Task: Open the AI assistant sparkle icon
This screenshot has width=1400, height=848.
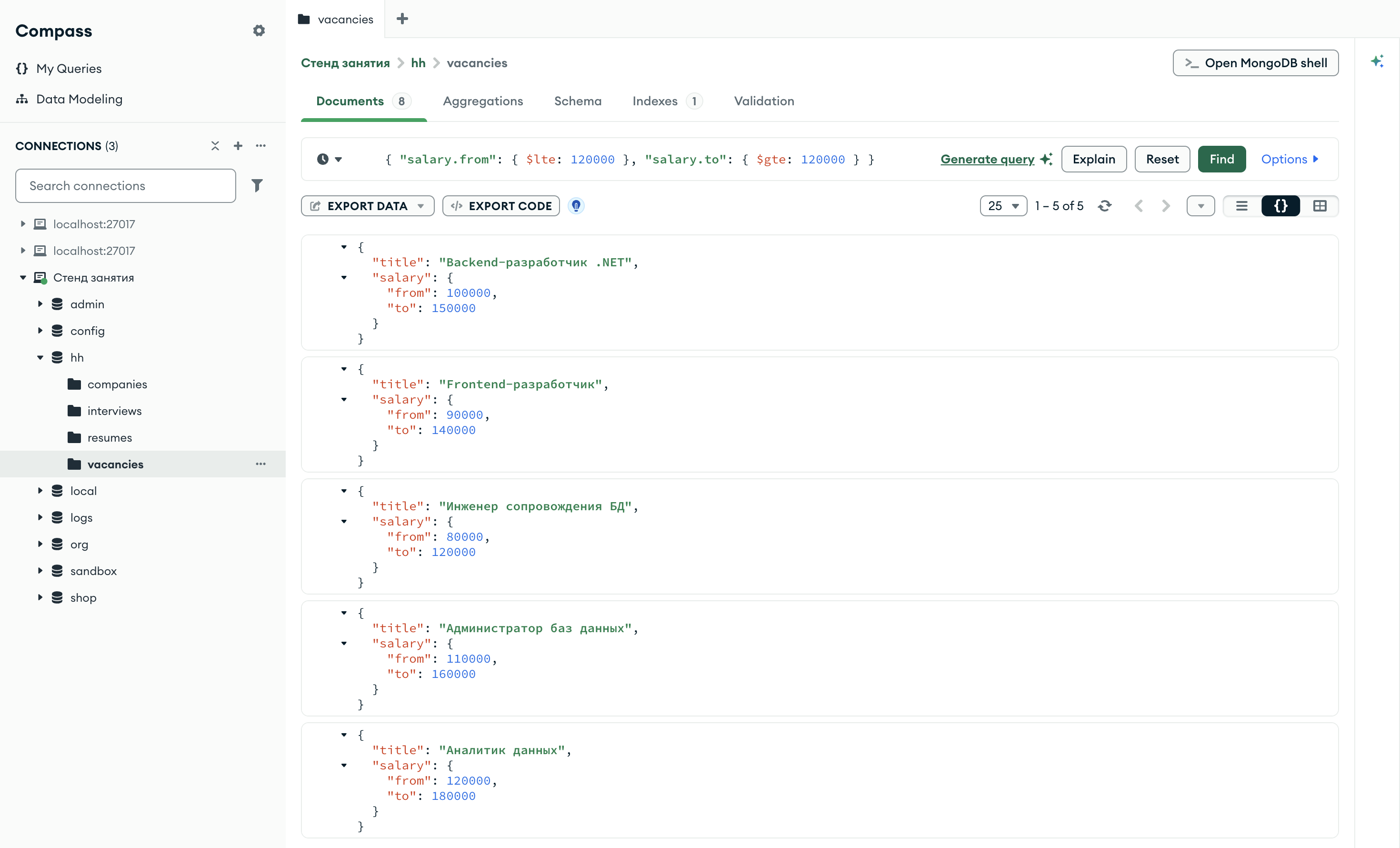Action: [1377, 61]
